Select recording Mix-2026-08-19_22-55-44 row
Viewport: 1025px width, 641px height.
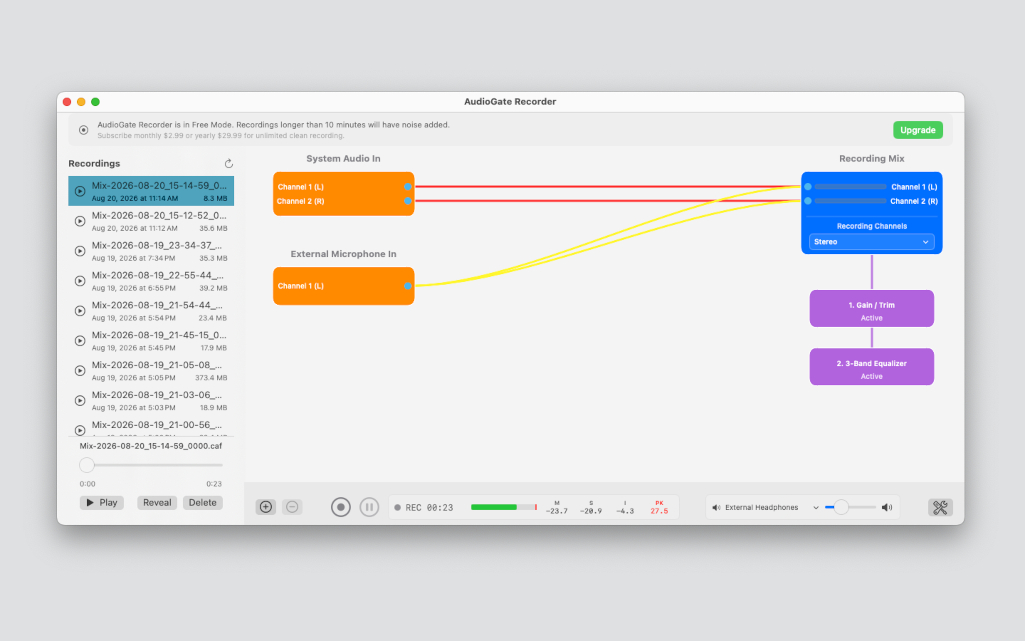click(x=151, y=281)
